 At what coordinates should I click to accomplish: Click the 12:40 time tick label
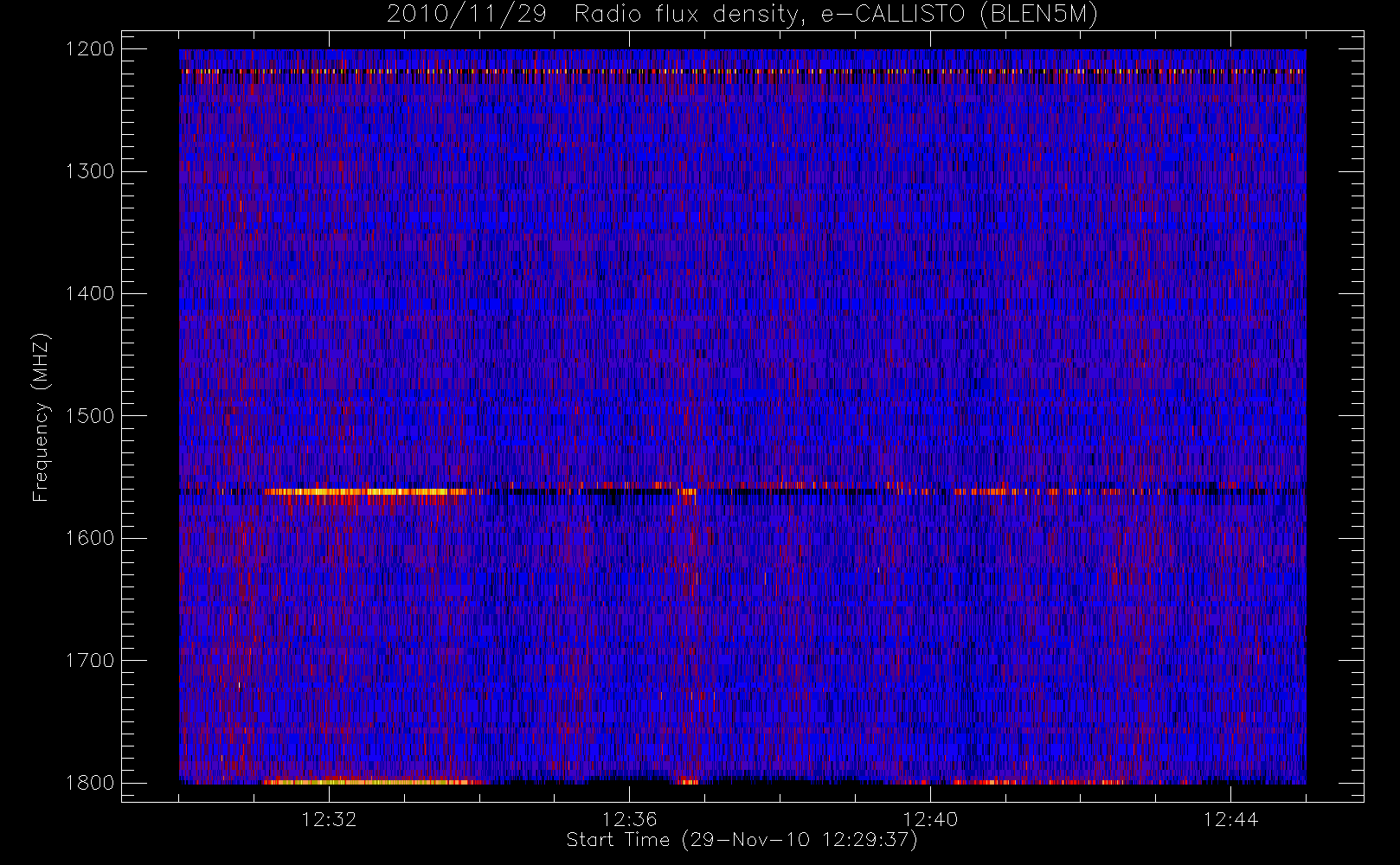[x=930, y=819]
